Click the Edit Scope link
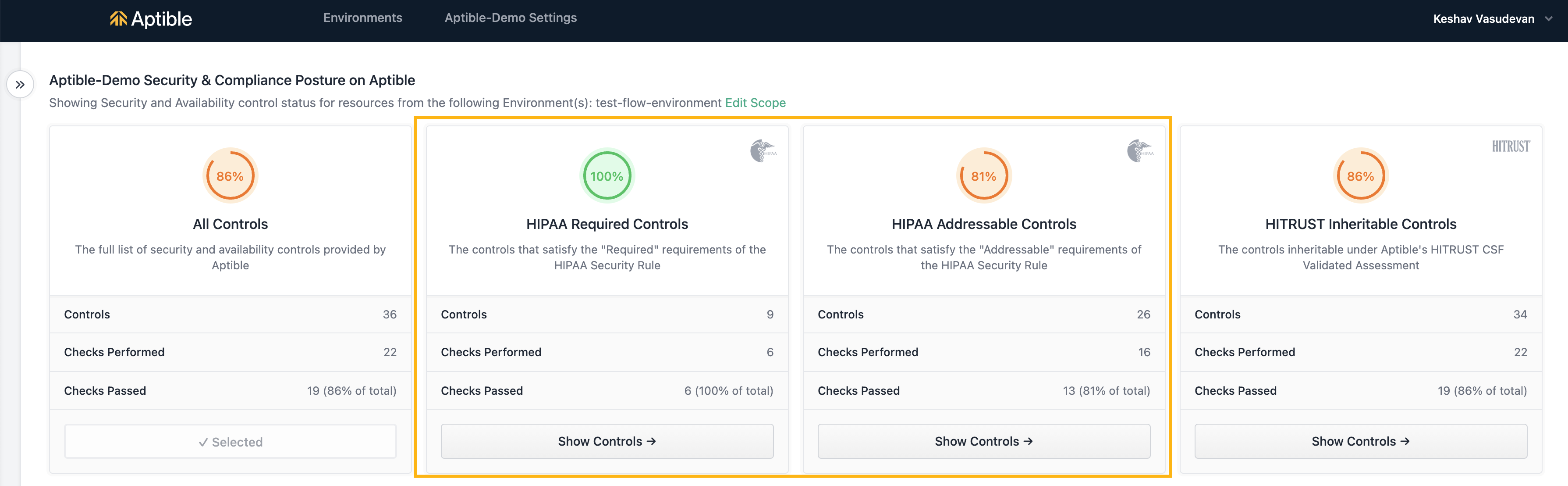1568x486 pixels. (755, 103)
